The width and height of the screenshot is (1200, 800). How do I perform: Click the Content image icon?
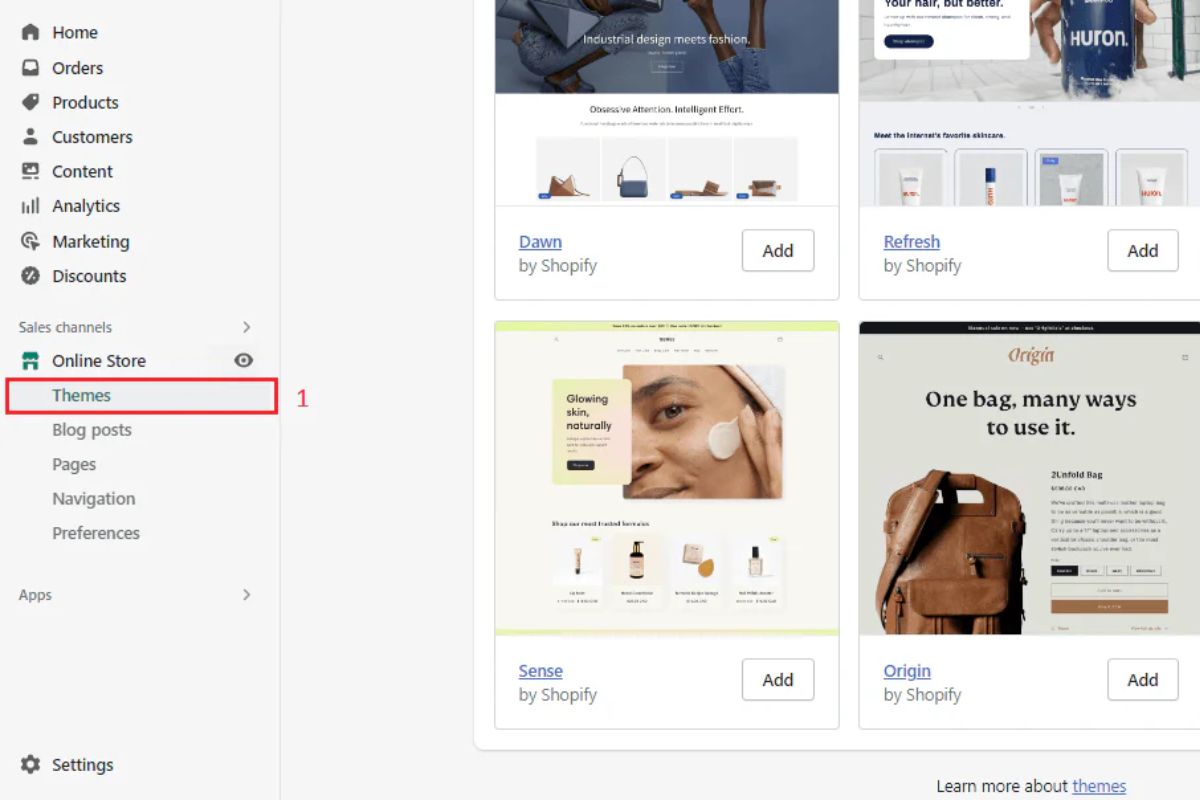coord(30,171)
